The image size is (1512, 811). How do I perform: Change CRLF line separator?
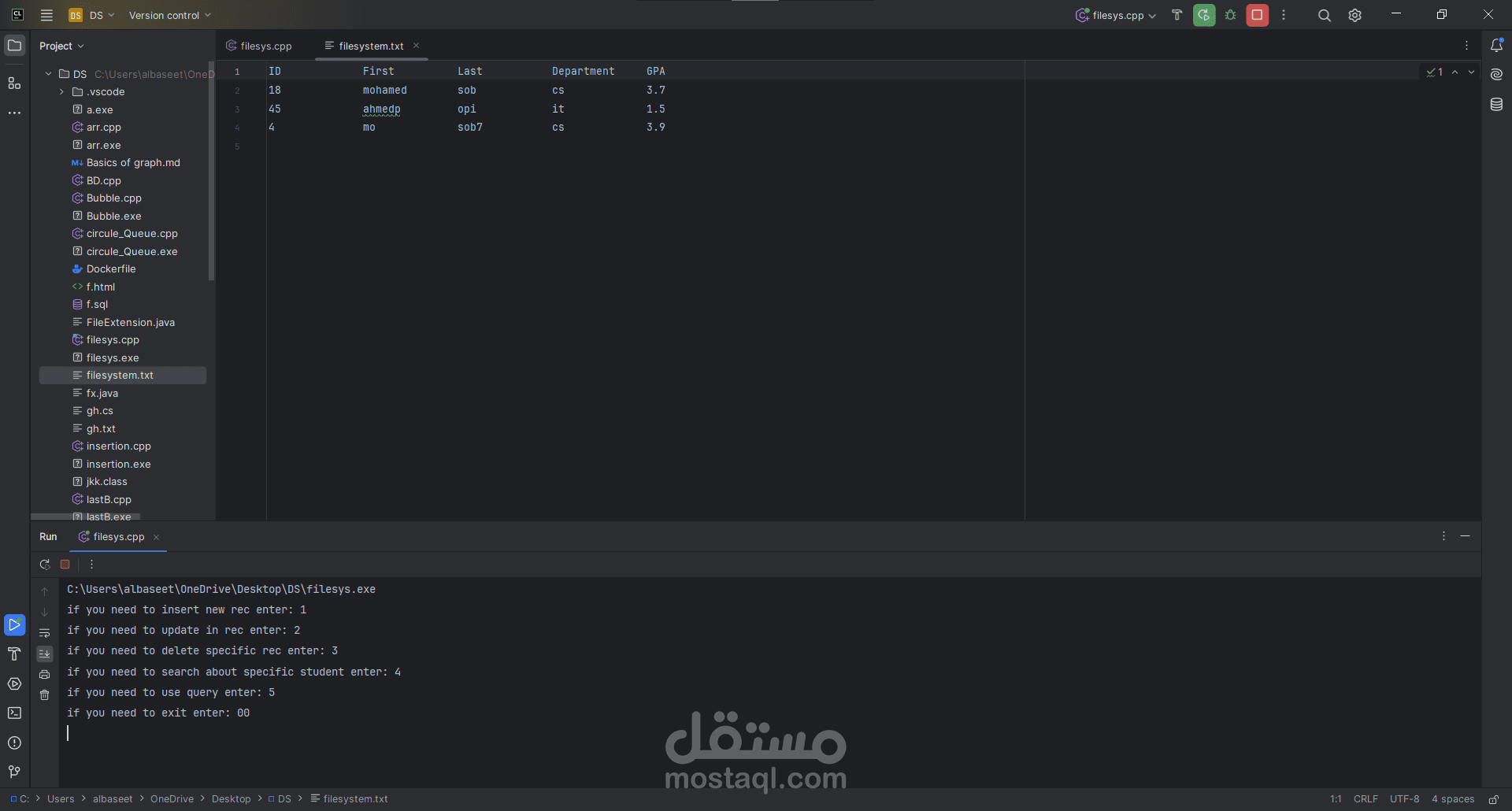(x=1366, y=799)
